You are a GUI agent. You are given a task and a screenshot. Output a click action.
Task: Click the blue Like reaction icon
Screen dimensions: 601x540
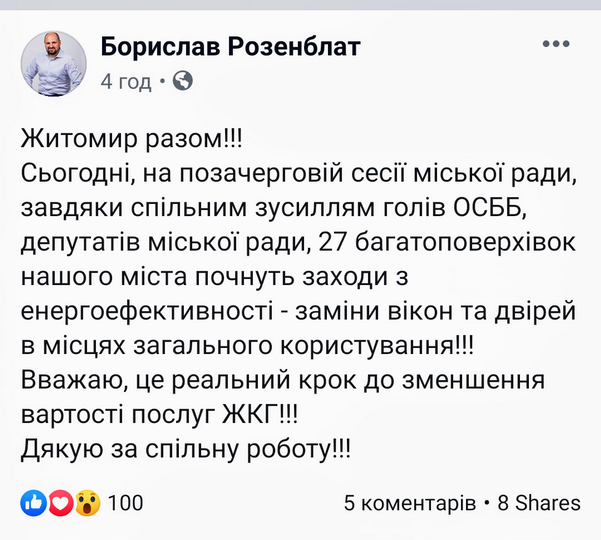click(x=33, y=503)
